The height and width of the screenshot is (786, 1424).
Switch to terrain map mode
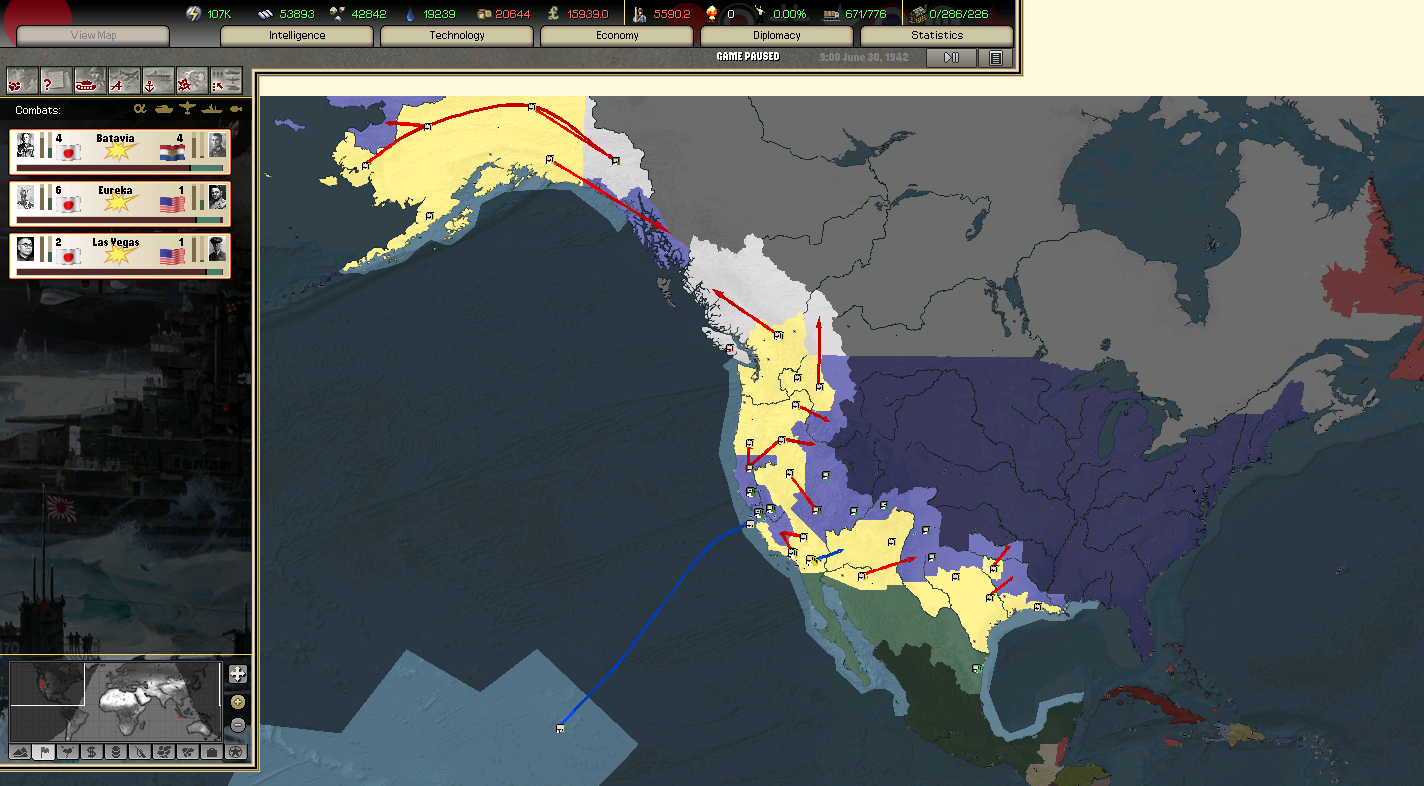20,752
